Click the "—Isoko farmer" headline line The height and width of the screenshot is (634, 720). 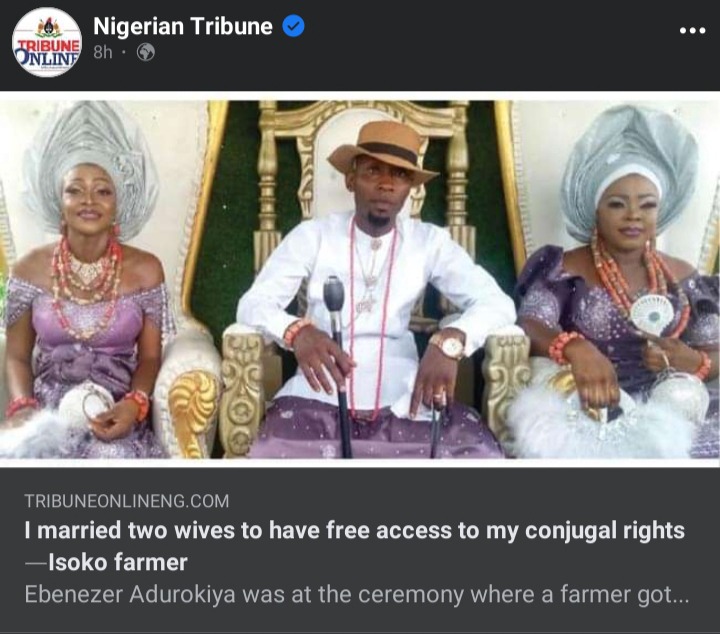point(105,562)
